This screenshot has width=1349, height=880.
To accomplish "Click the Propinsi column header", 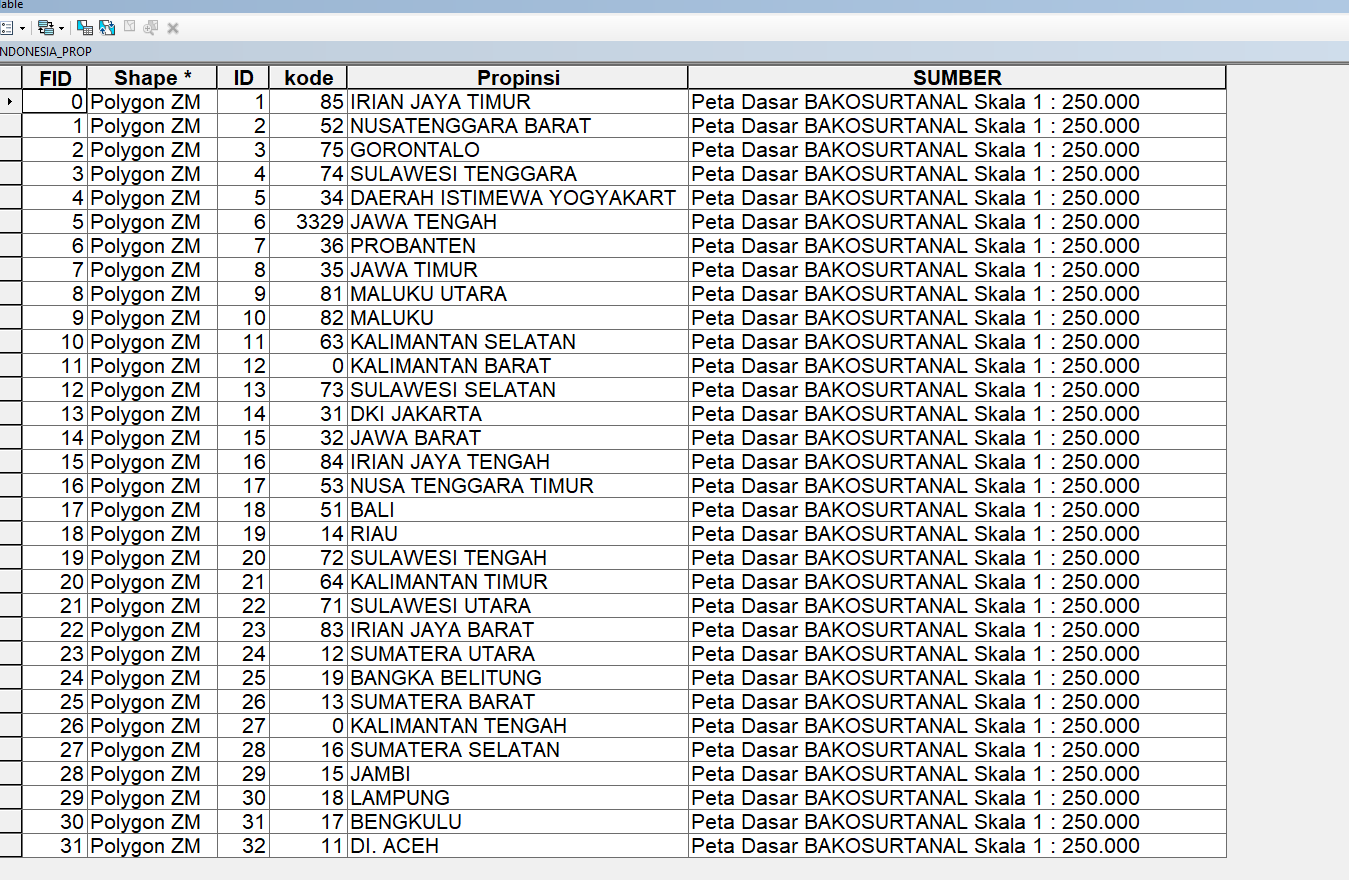I will pos(518,78).
